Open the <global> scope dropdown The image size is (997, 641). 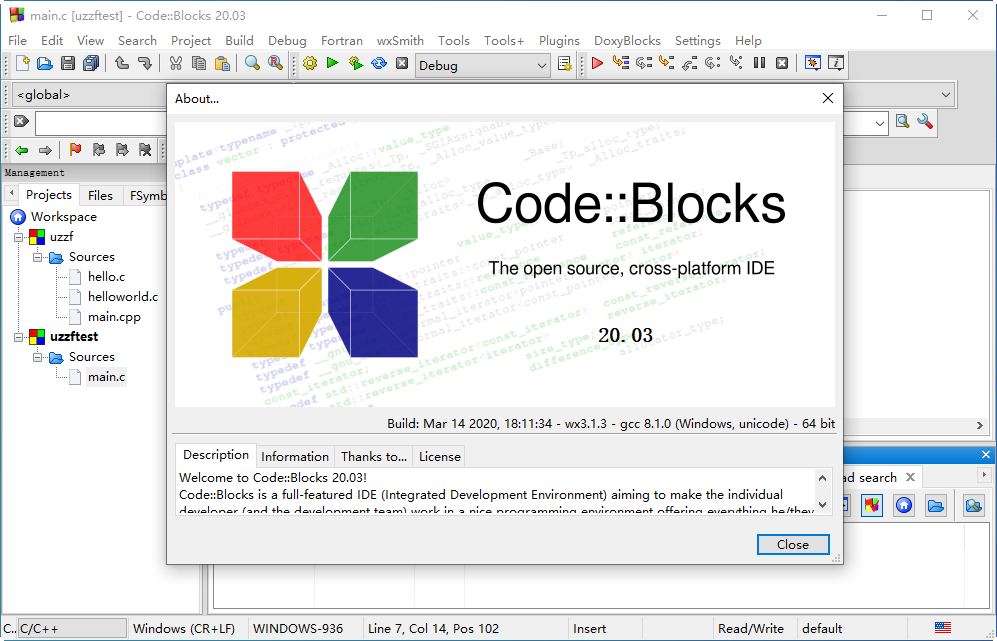click(89, 95)
